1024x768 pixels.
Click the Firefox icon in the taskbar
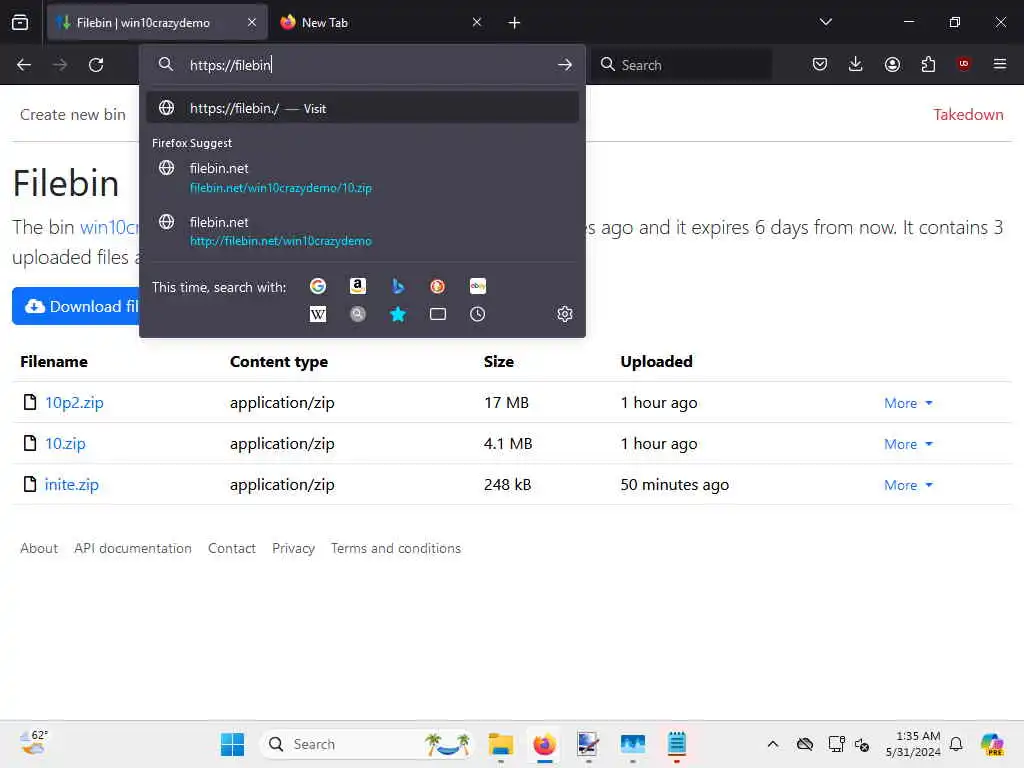pyautogui.click(x=544, y=744)
